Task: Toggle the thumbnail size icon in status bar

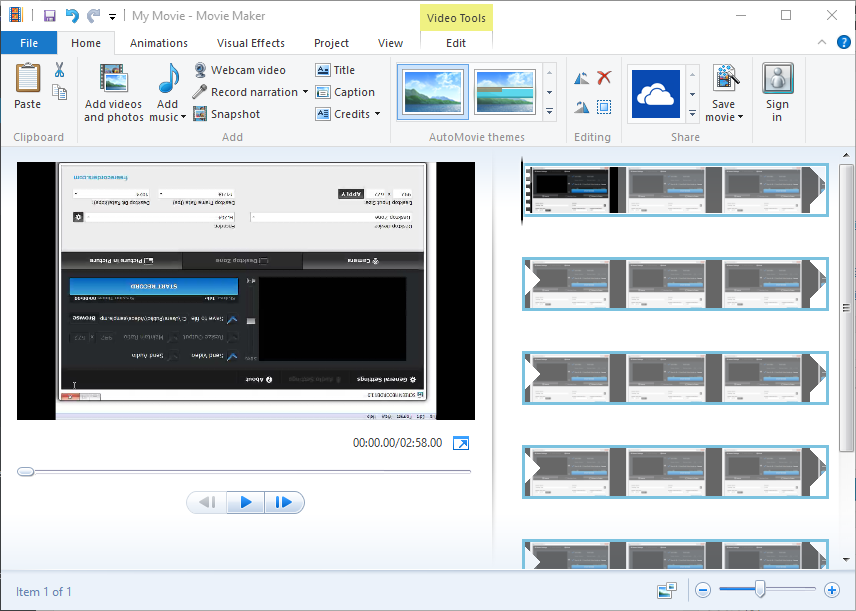Action: 667,590
